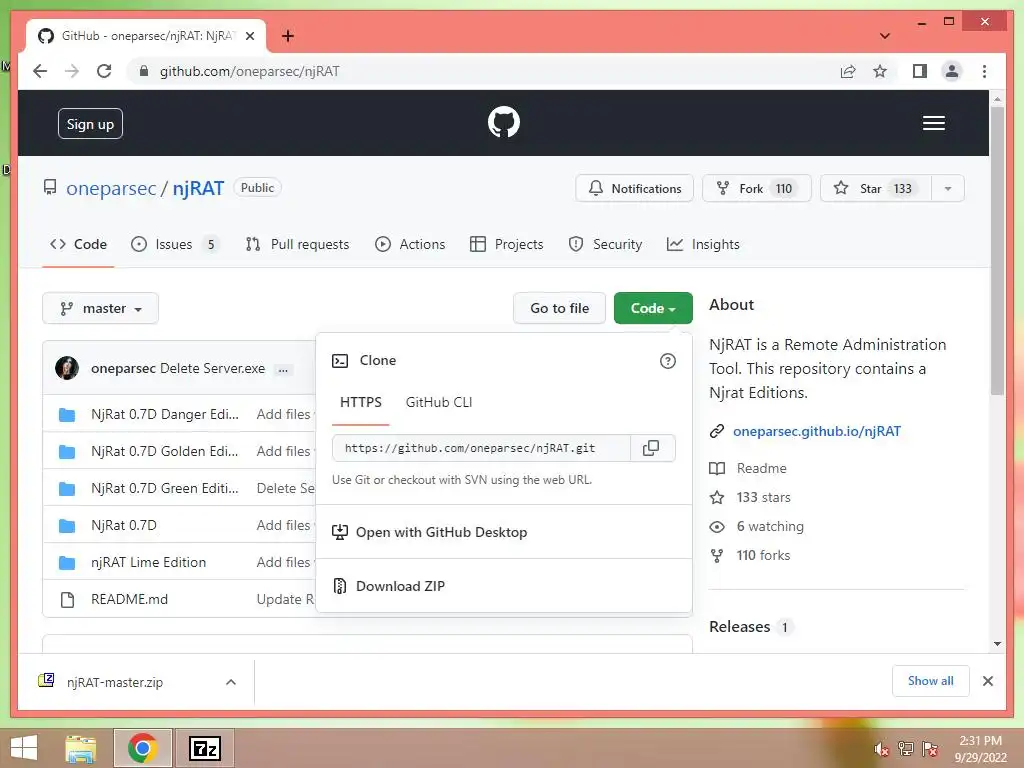Image resolution: width=1024 pixels, height=768 pixels.
Task: Open the Chrome profile avatar icon
Action: (952, 71)
